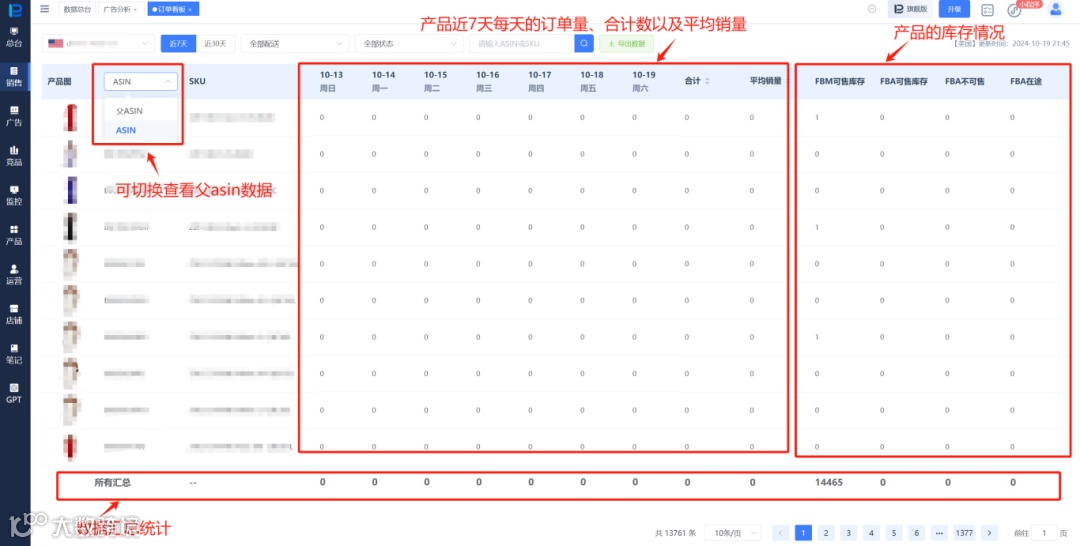Click the 导出数据 export button
1080x546 pixels.
pos(627,43)
